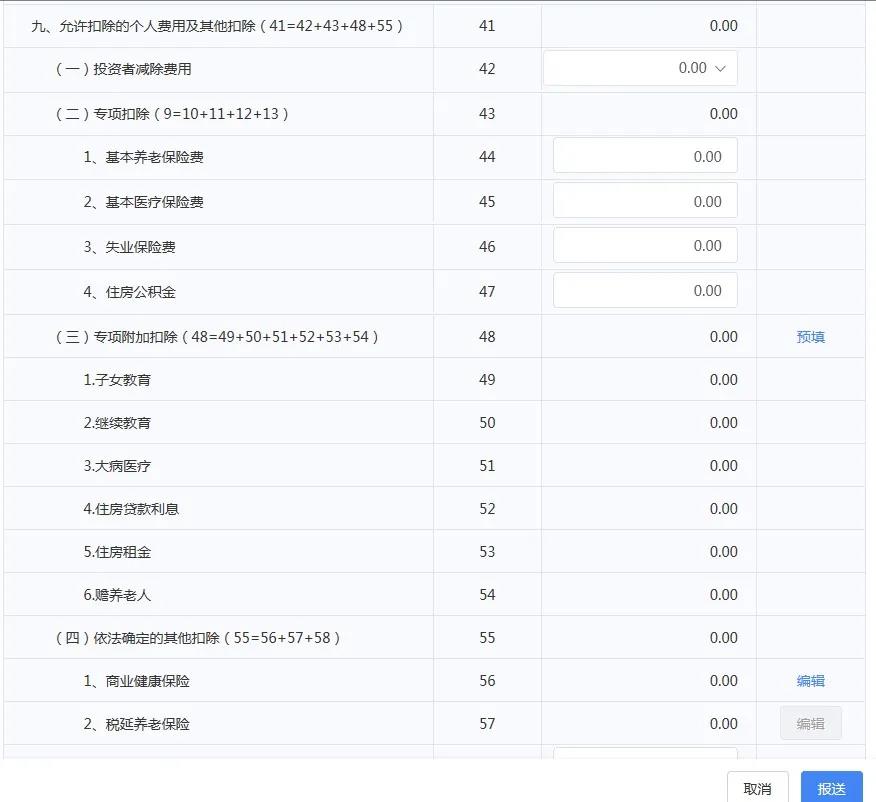Click the 住房租金 amount cell
Image resolution: width=876 pixels, height=802 pixels.
(640, 551)
